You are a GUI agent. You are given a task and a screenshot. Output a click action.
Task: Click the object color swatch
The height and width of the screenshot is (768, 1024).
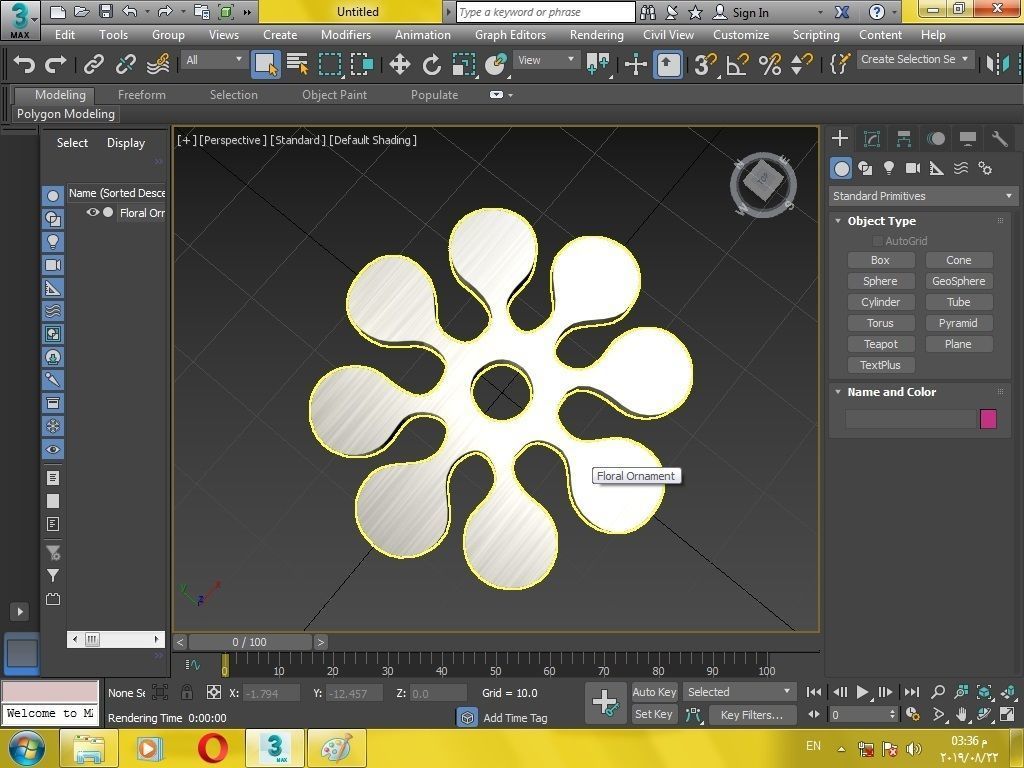(988, 419)
